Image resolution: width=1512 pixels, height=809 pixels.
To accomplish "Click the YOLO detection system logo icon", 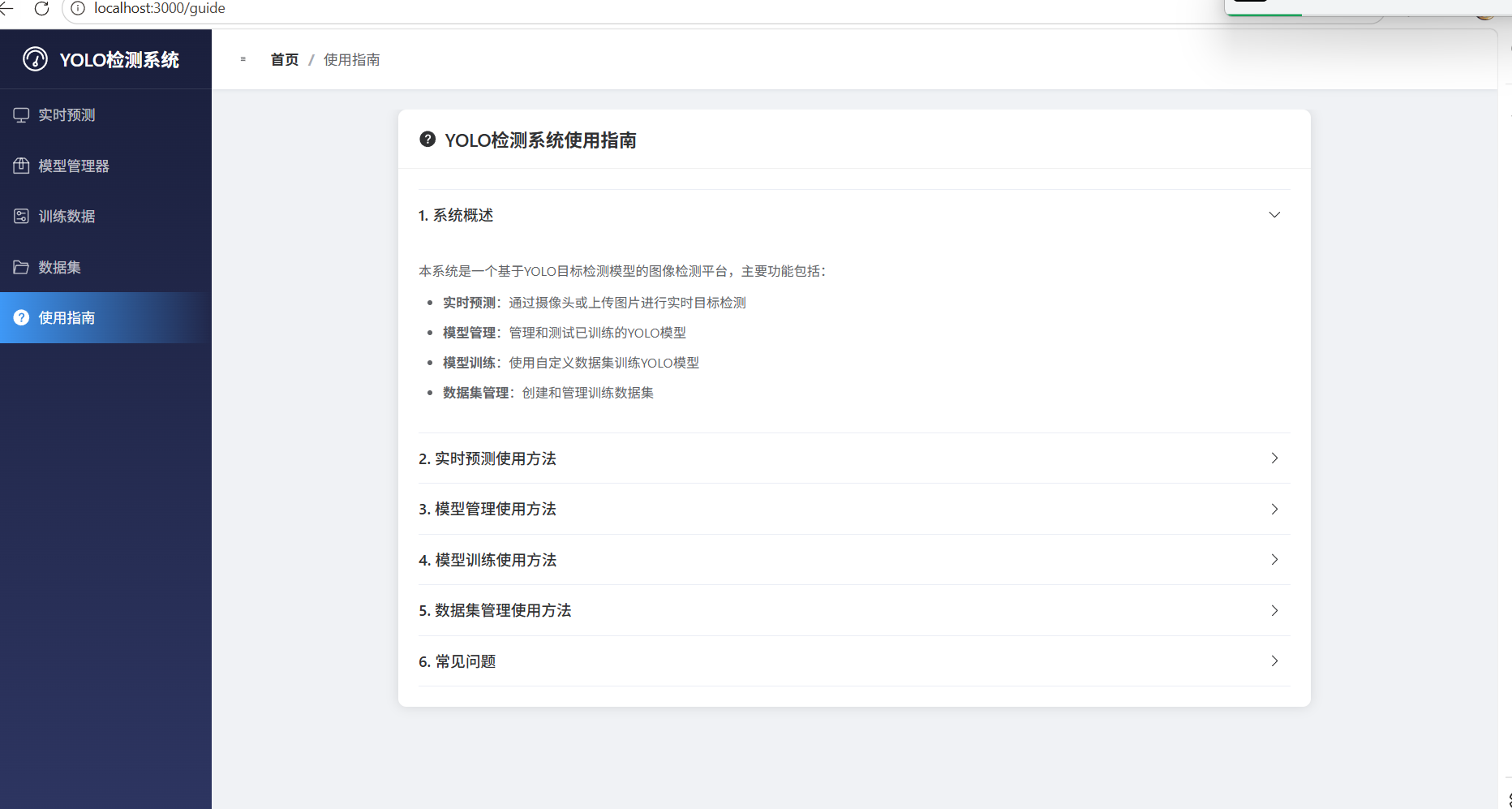I will [35, 59].
